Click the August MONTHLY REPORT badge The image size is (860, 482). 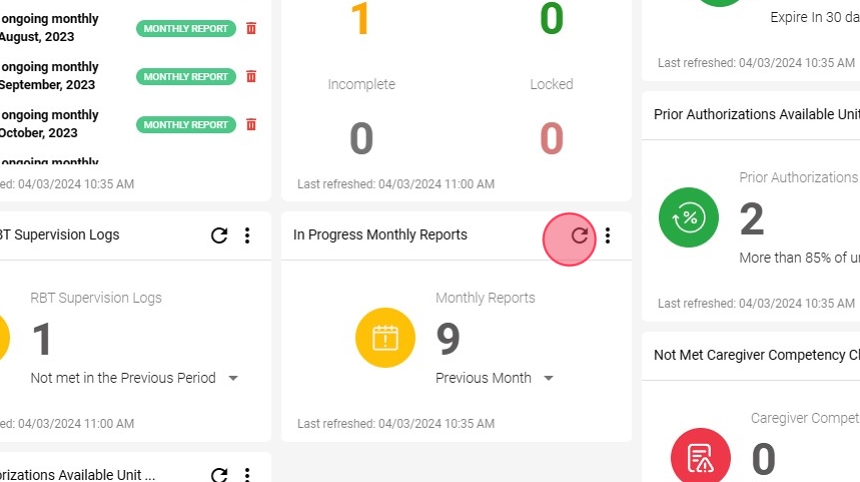[x=186, y=29]
